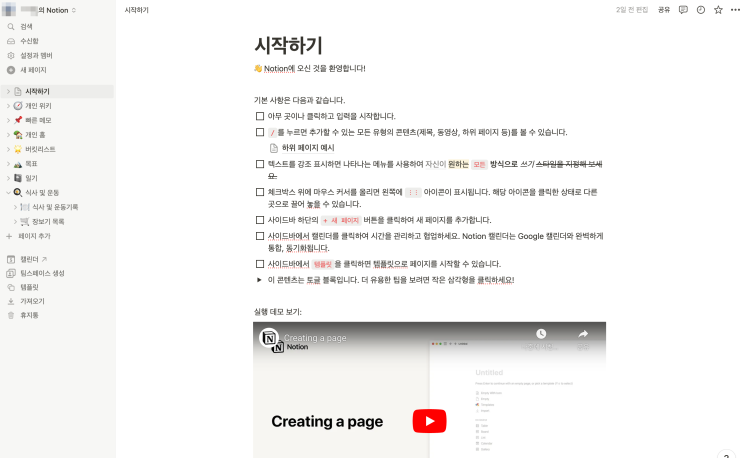
Task: Open the 식사 및 운동기록 subpage
Action: 55,207
